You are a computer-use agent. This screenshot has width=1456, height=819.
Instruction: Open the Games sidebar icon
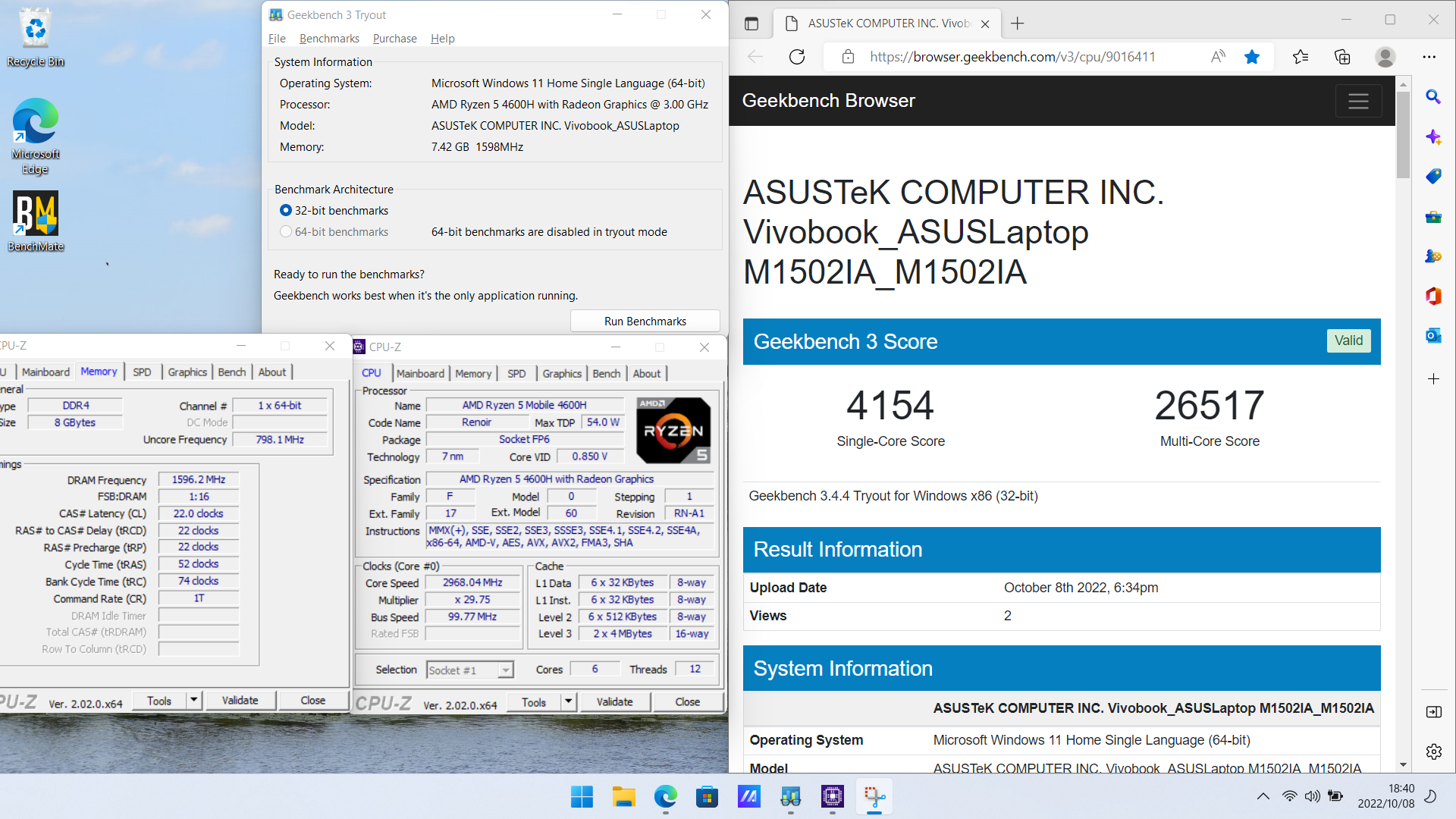click(1433, 256)
